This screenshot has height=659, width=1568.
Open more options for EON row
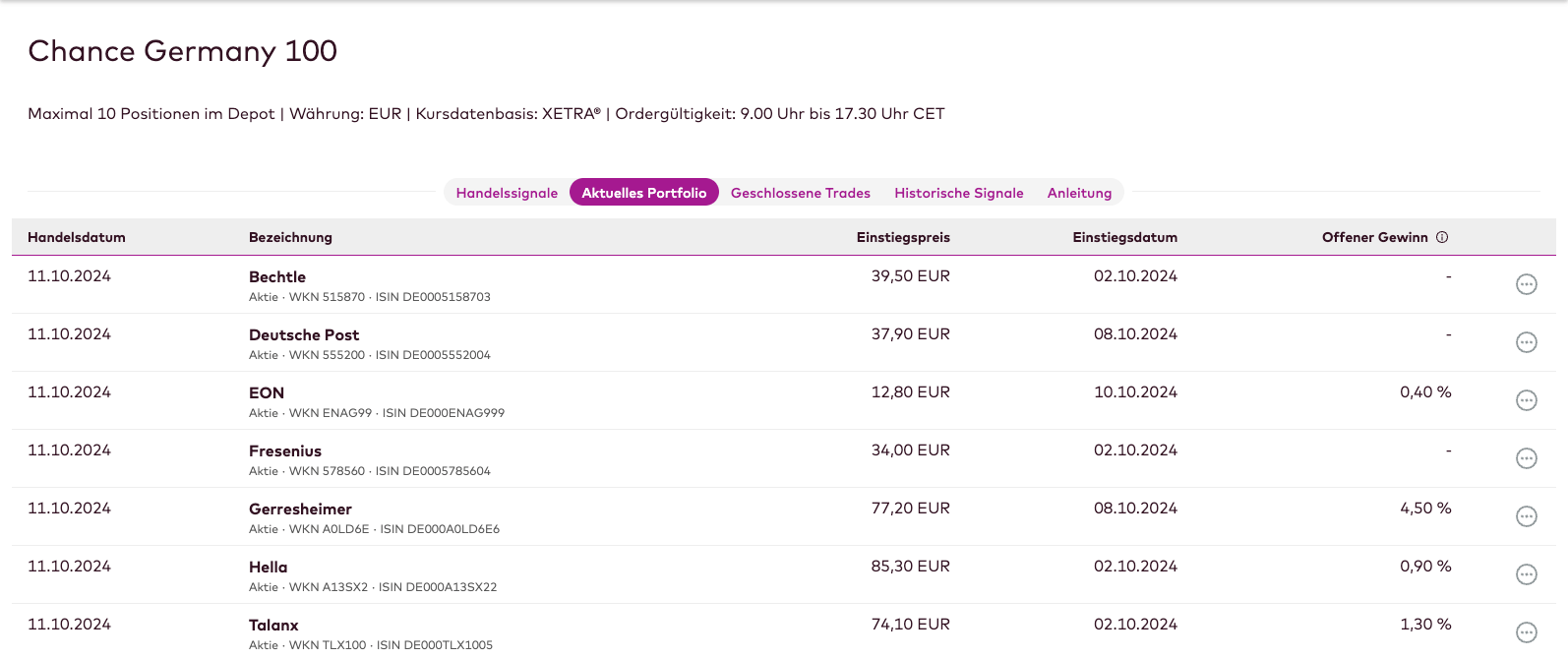(x=1527, y=400)
